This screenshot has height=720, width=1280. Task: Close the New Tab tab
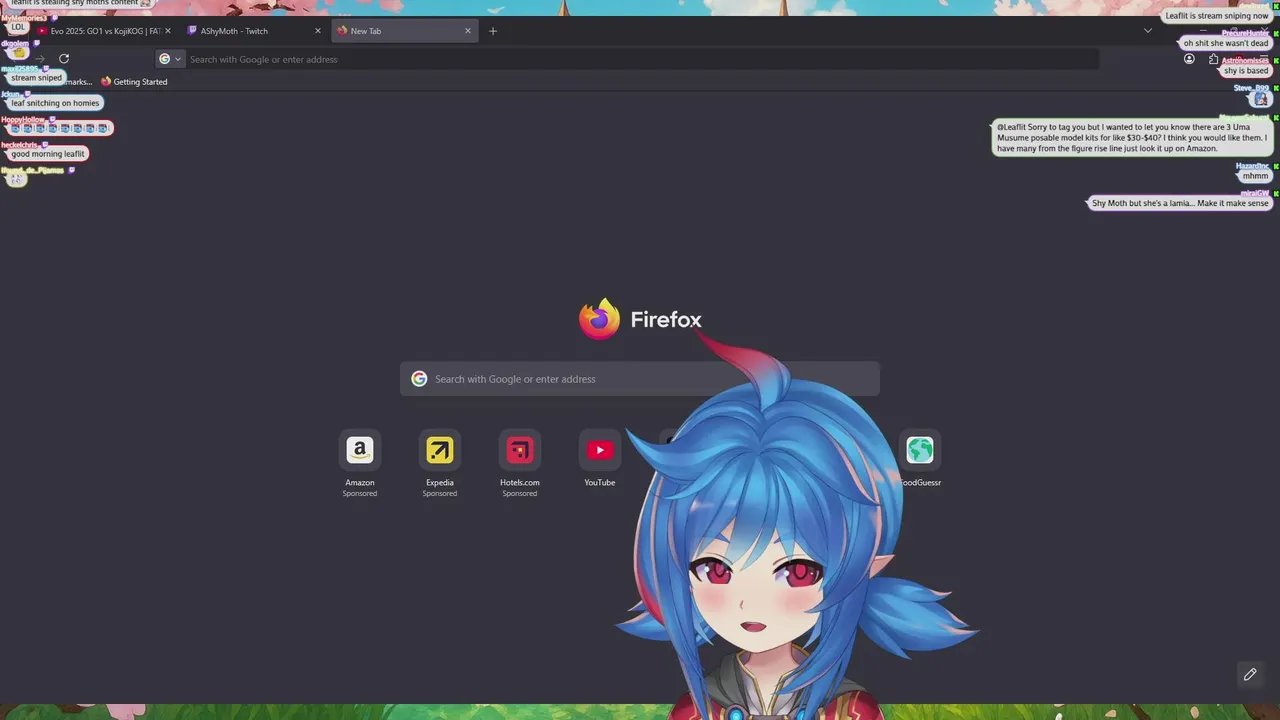[x=467, y=31]
